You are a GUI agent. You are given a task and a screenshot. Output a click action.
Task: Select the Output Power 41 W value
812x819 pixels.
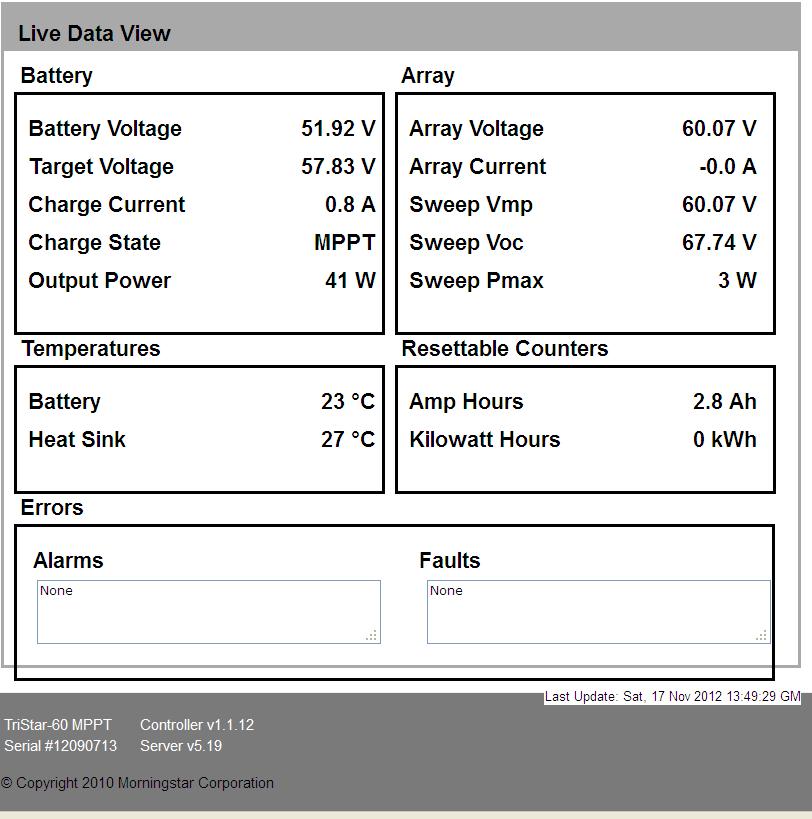350,281
